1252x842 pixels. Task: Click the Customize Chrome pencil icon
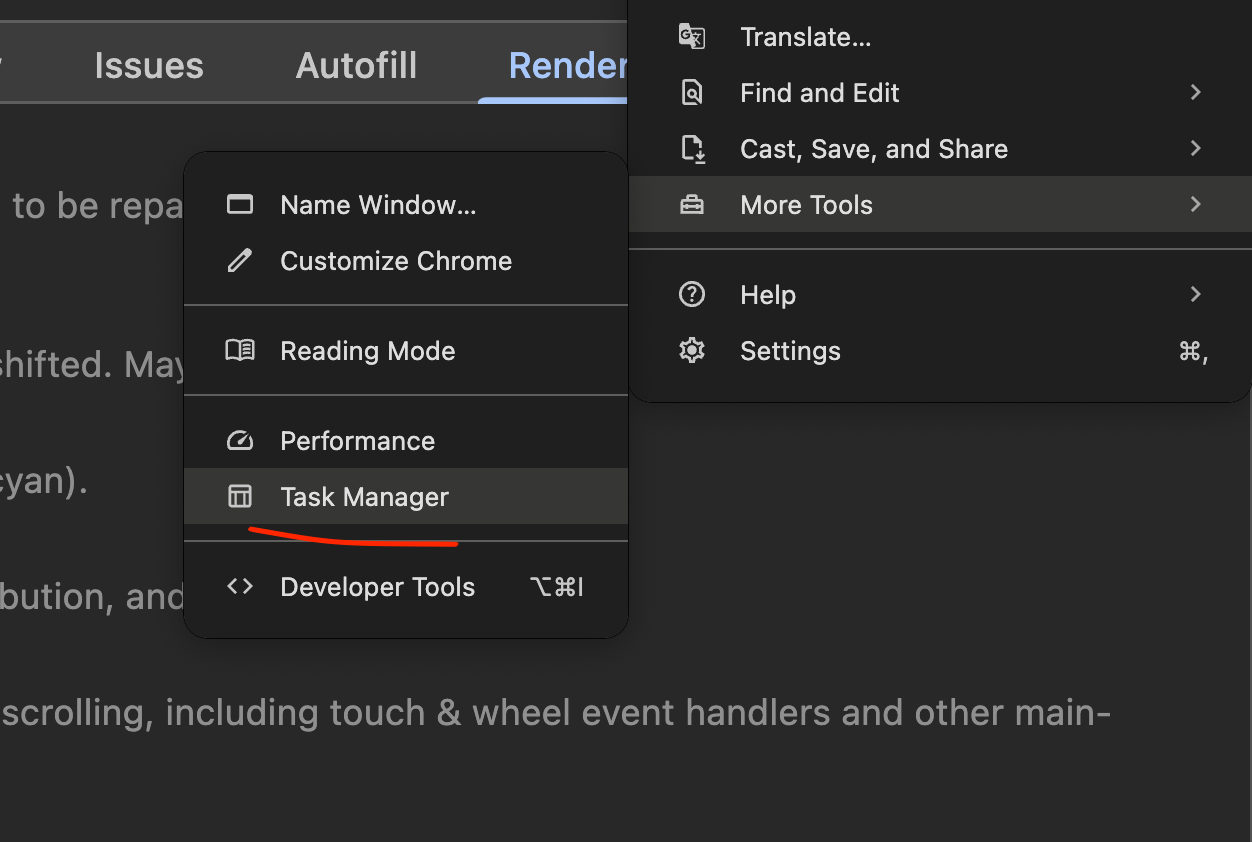click(240, 261)
